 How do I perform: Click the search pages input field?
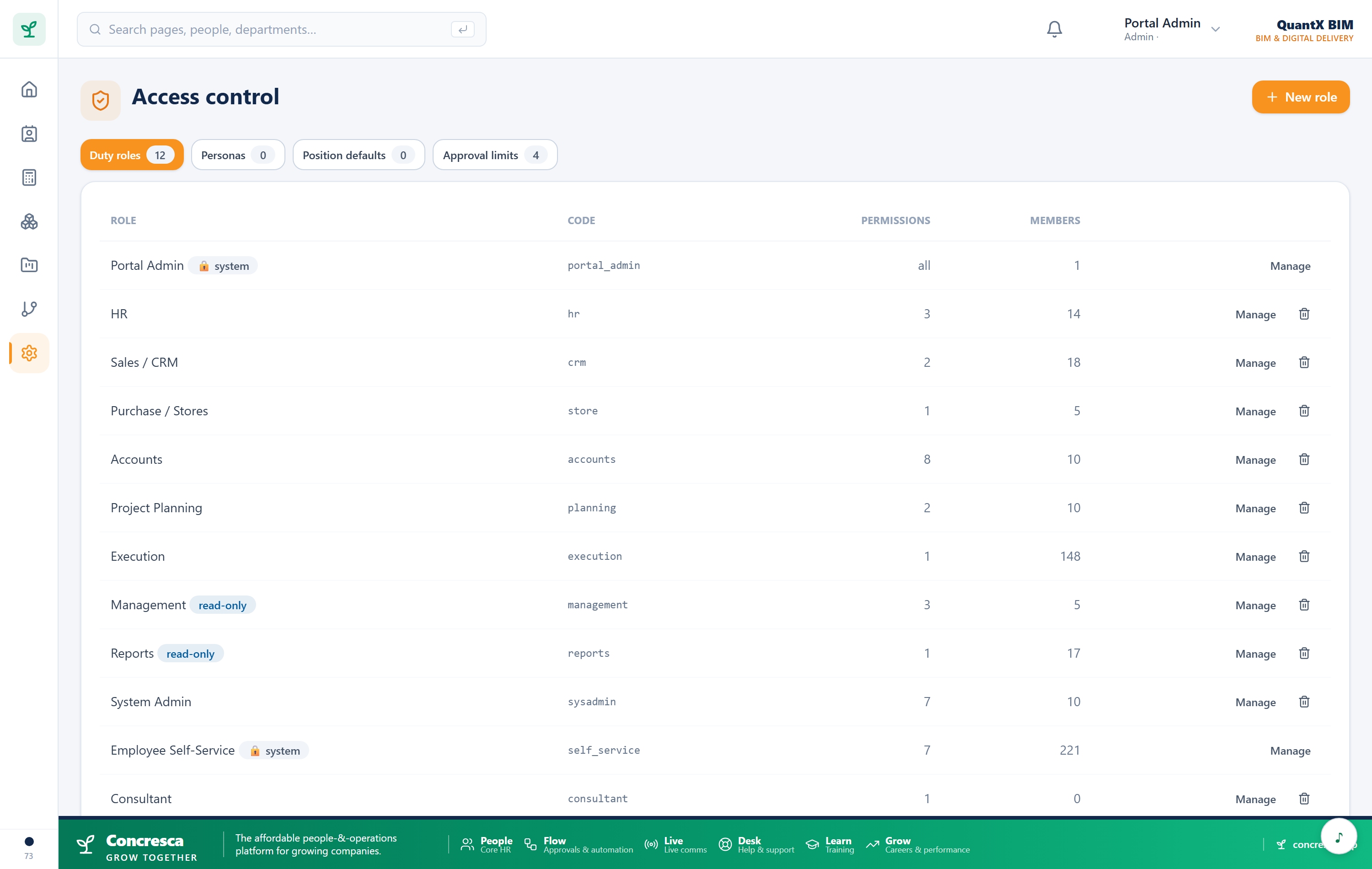(281, 29)
